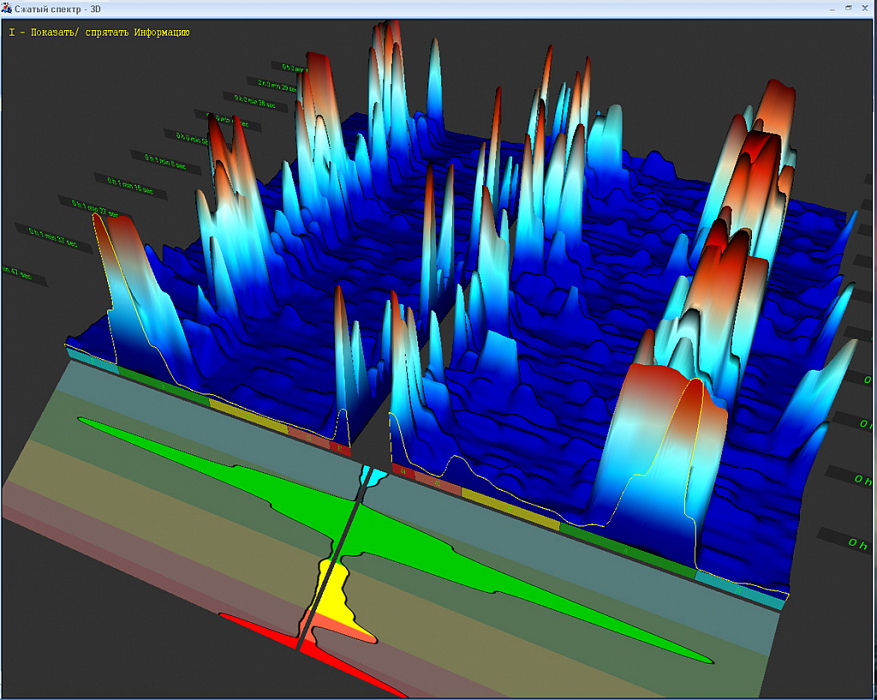Restore down the spectrum window
The height and width of the screenshot is (700, 877).
coord(848,7)
